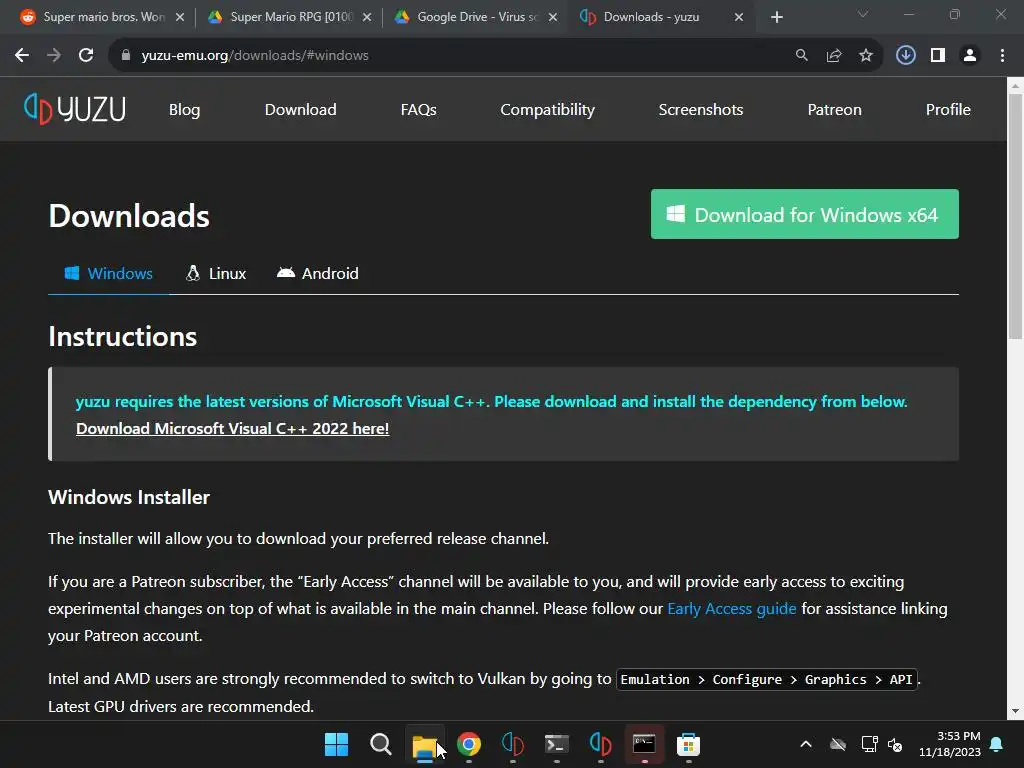Click the address bar zoom magnifier icon
Image resolution: width=1024 pixels, height=768 pixels.
801,56
